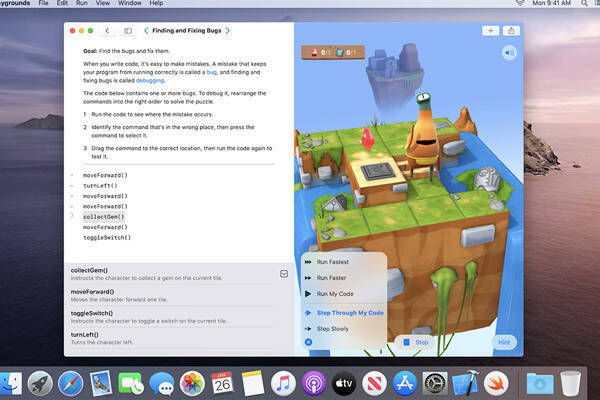The width and height of the screenshot is (600, 400).
Task: Insert toggleSwitch() from suggestions list
Action: 92,313
